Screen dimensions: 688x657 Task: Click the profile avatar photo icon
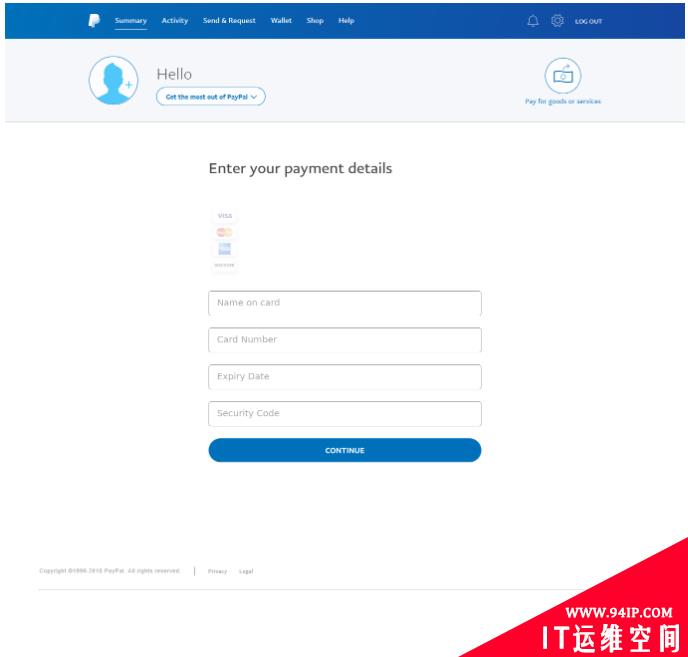pos(113,80)
